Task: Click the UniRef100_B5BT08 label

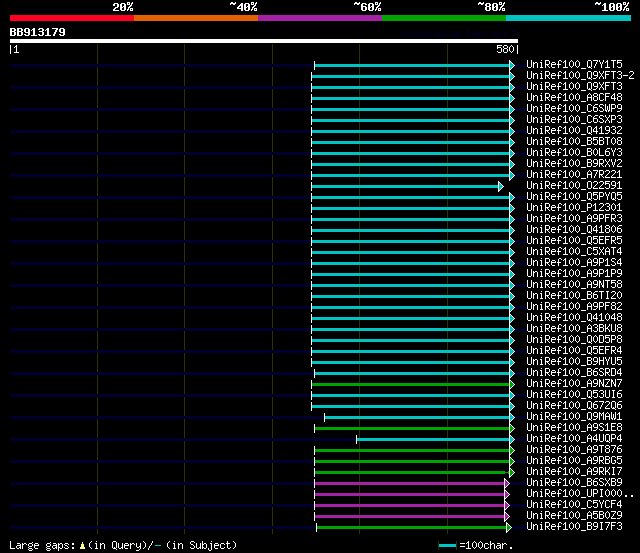Action: 574,142
